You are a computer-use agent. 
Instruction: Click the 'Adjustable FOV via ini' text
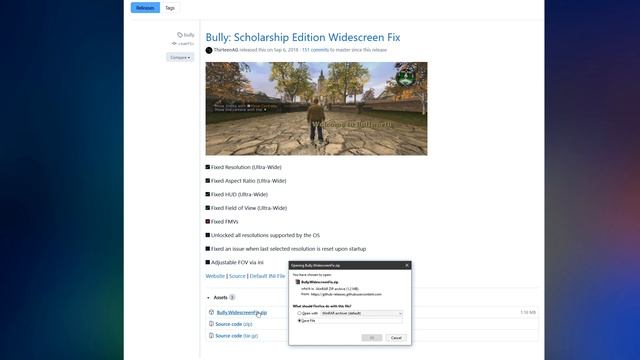pyautogui.click(x=237, y=262)
